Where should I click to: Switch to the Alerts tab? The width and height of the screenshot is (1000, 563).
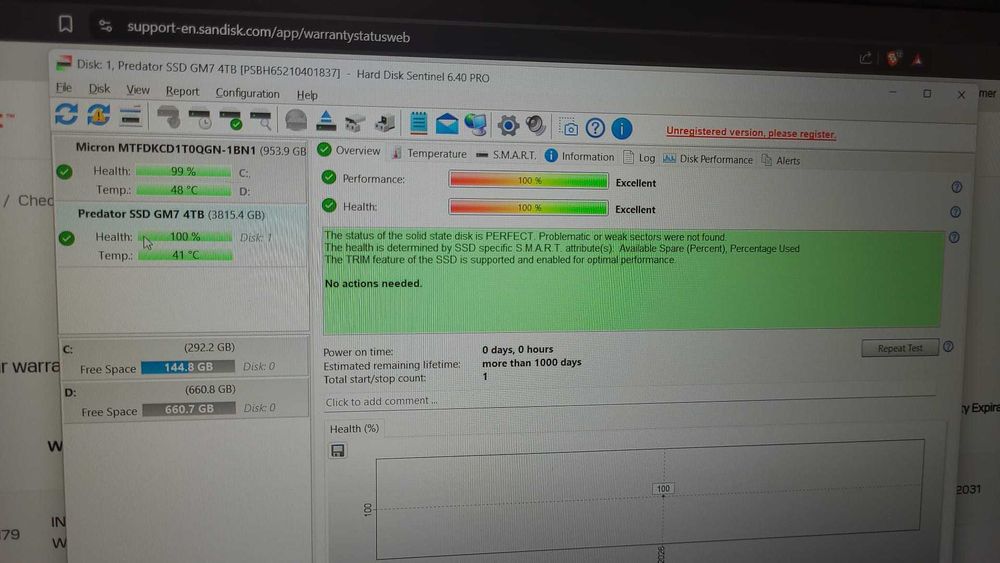(x=781, y=160)
